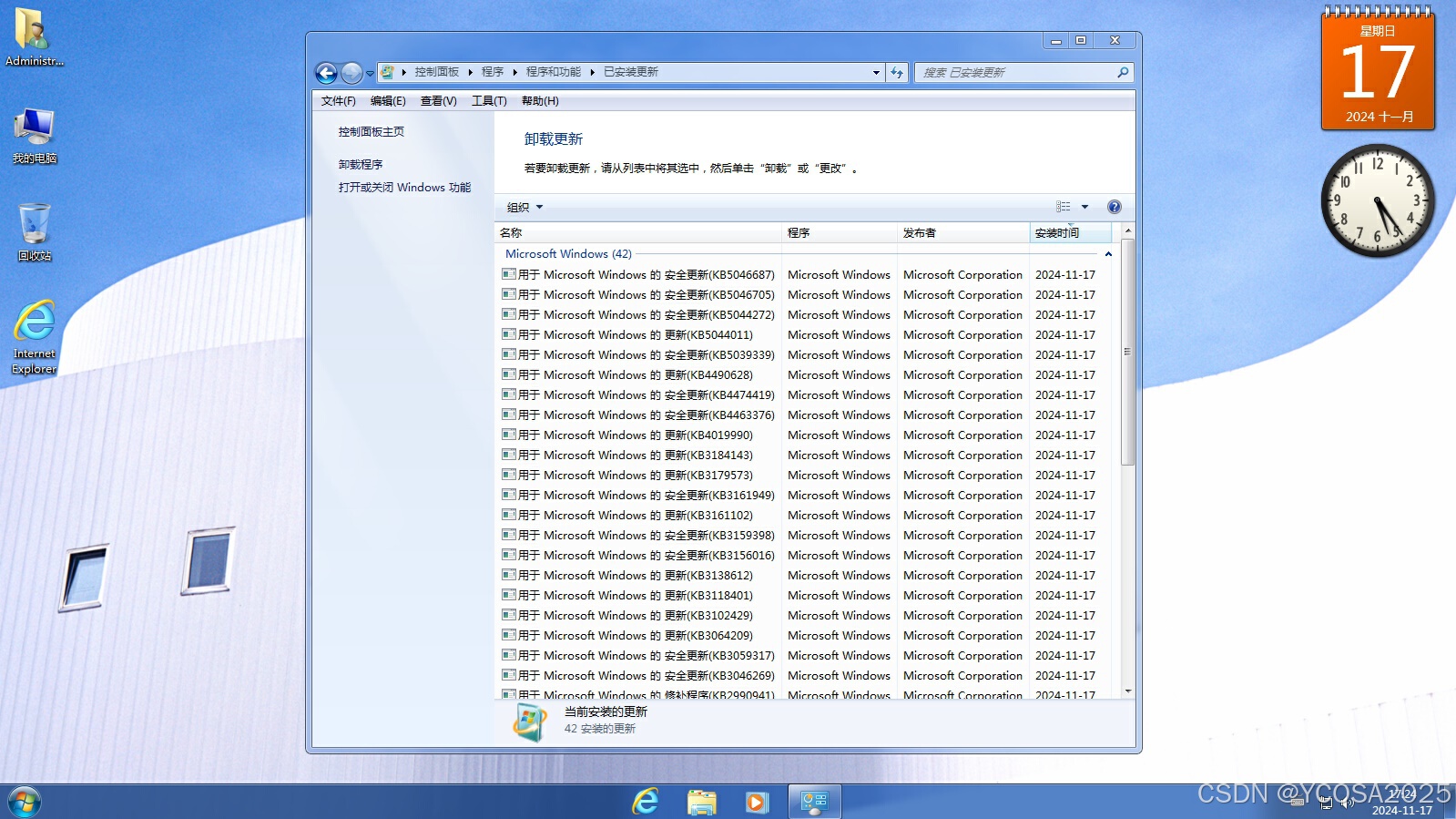Click the icon of update KB3138612

click(509, 575)
